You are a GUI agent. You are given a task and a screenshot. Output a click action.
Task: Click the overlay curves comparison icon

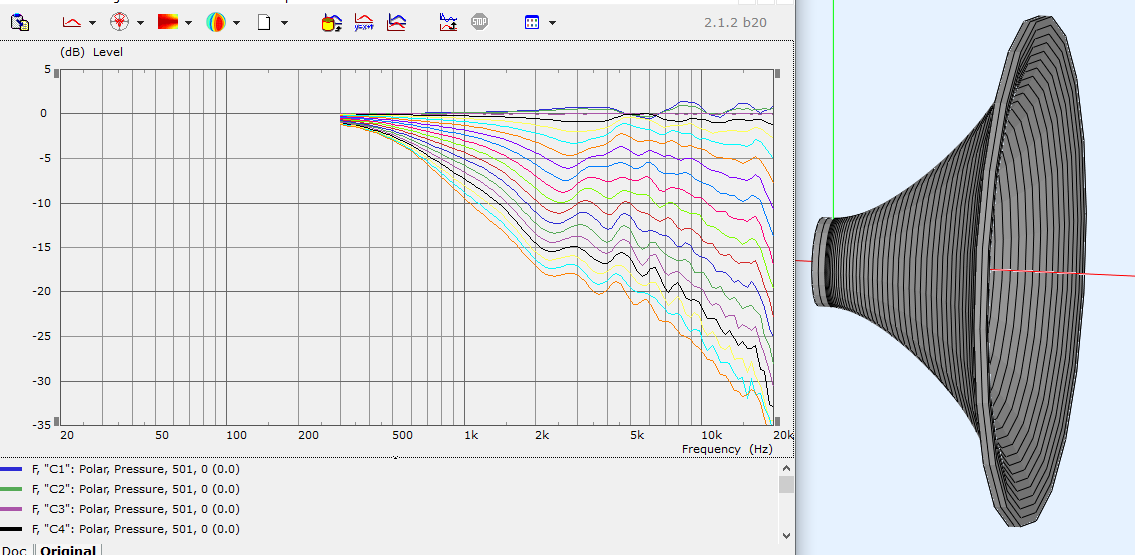click(396, 22)
